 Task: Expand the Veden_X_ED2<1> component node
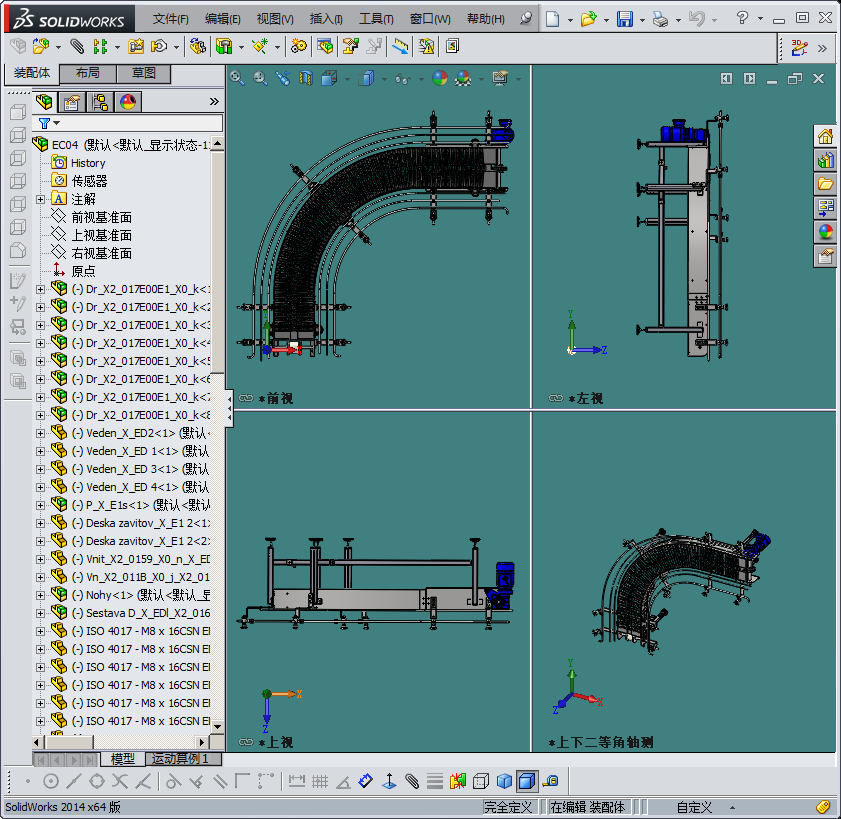[40, 433]
